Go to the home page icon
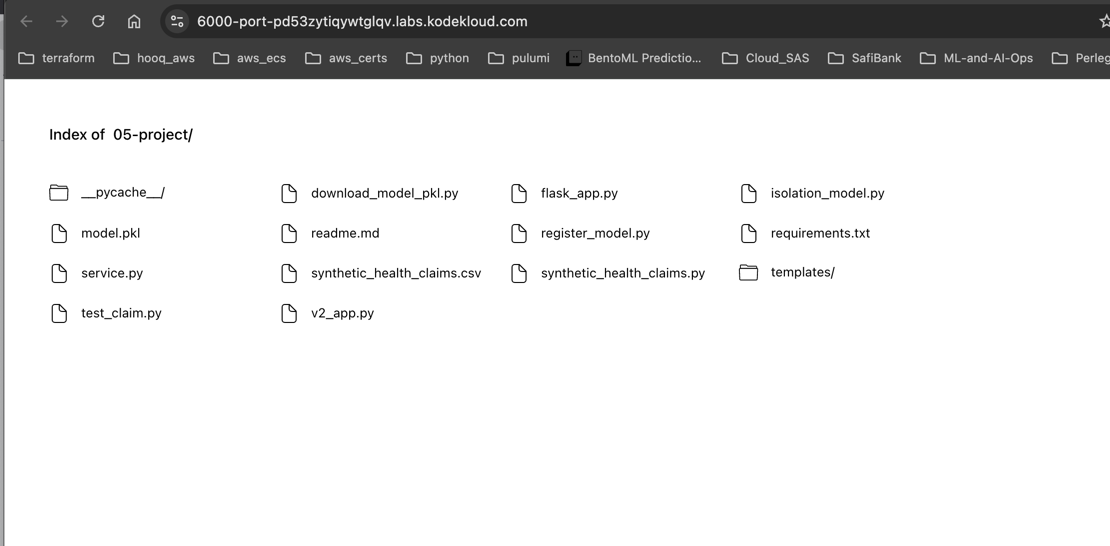Viewport: 1110px width, 546px height. click(x=134, y=21)
